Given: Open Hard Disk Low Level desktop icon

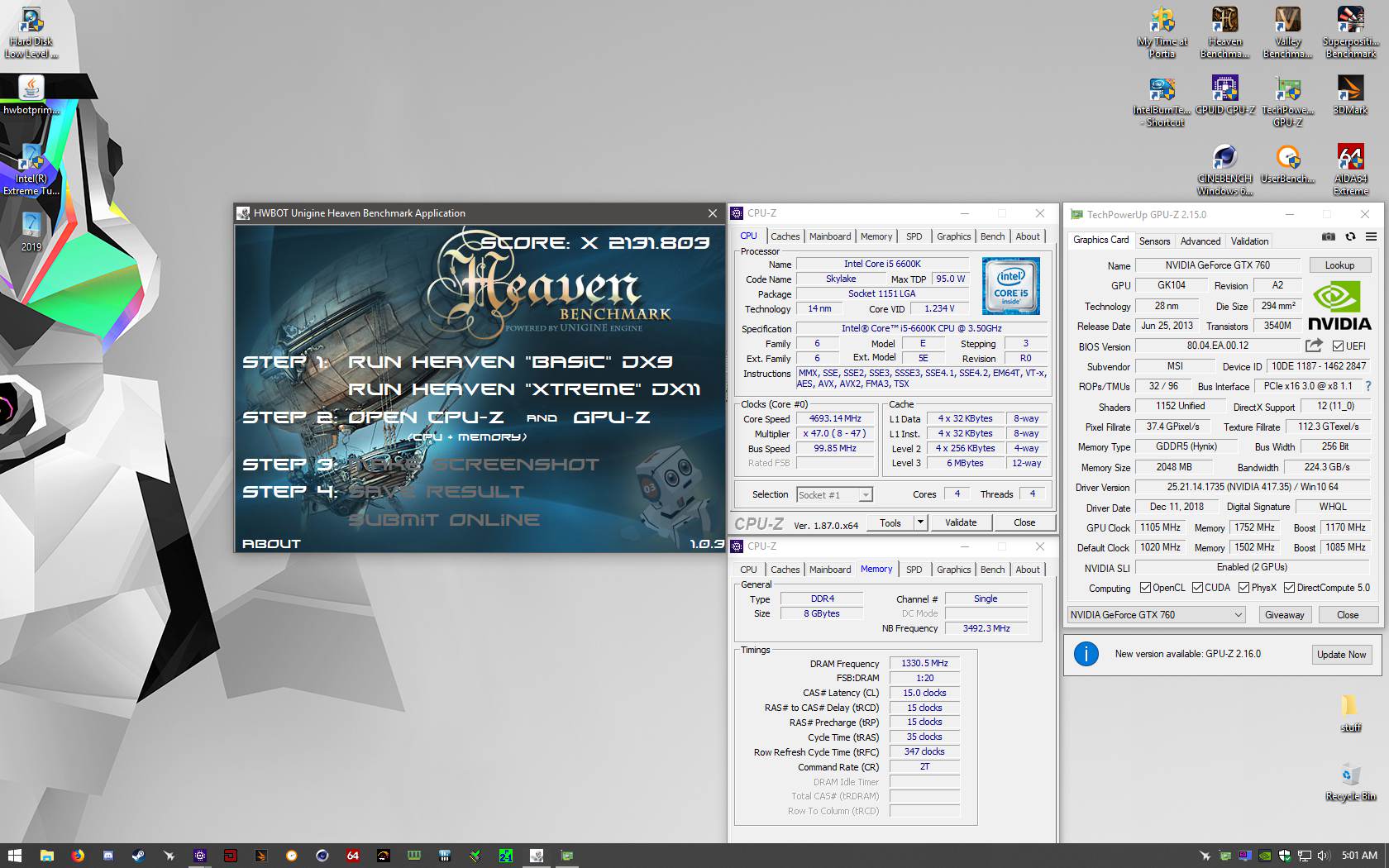Looking at the screenshot, I should [x=31, y=32].
